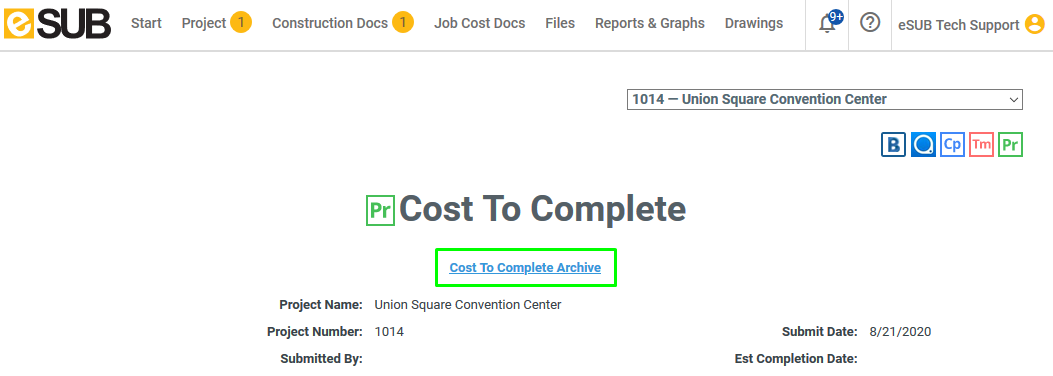Viewport: 1053px width, 376px height.
Task: Navigate to the Drawings menu item
Action: point(753,24)
